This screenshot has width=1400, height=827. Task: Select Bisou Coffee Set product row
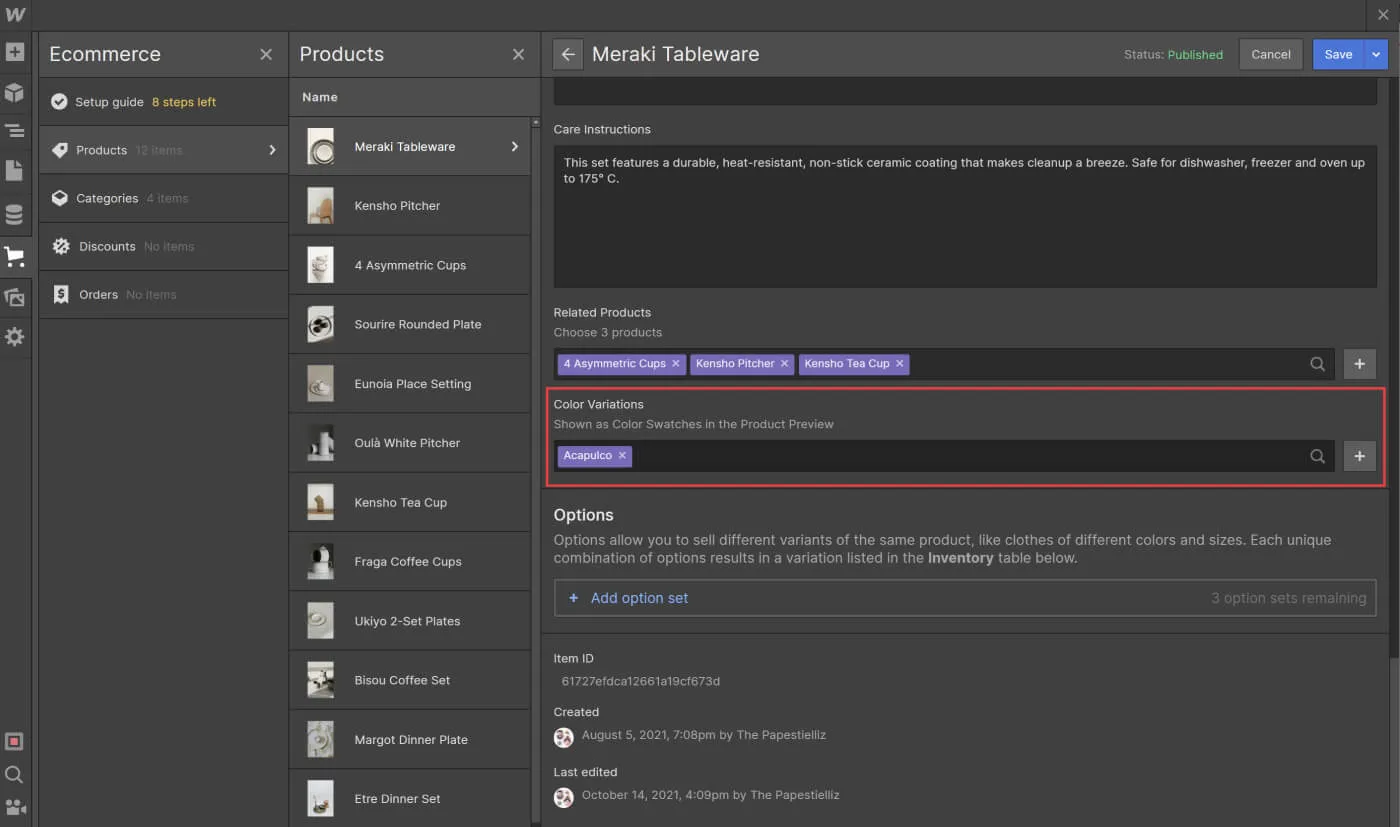point(410,680)
